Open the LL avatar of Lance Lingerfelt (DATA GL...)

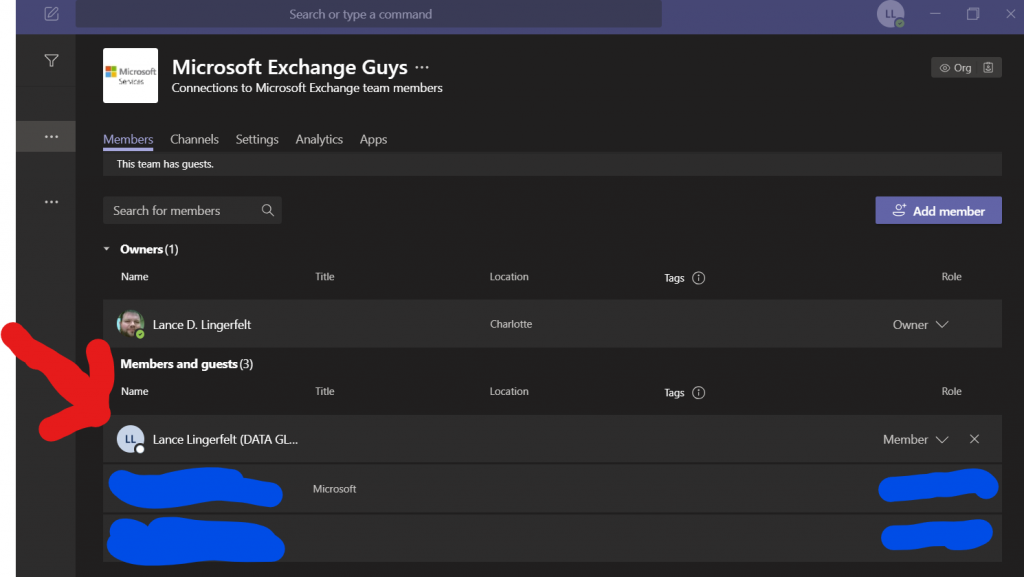(130, 439)
